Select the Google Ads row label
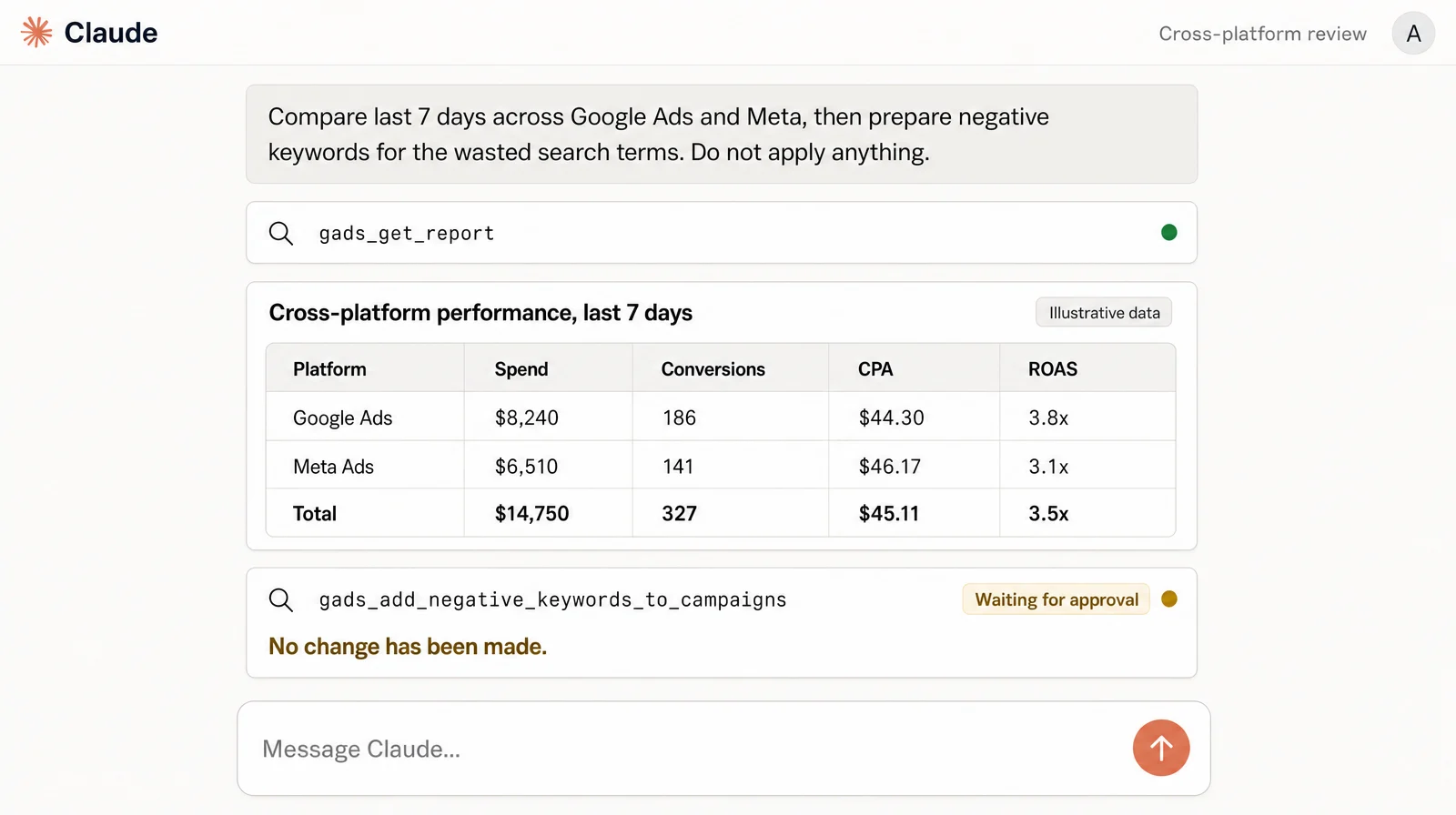The image size is (1456, 815). point(342,418)
